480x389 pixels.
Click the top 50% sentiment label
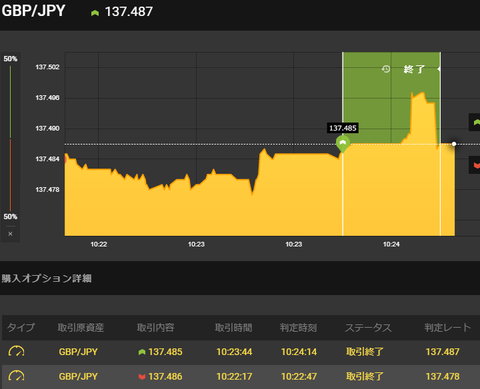coord(10,59)
